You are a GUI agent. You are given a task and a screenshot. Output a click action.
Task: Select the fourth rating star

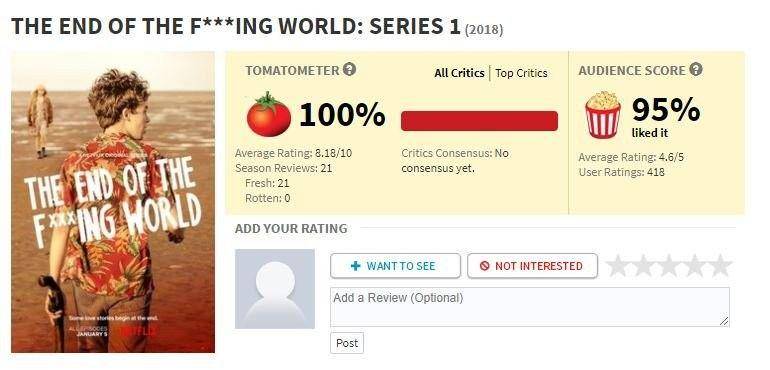click(x=694, y=265)
